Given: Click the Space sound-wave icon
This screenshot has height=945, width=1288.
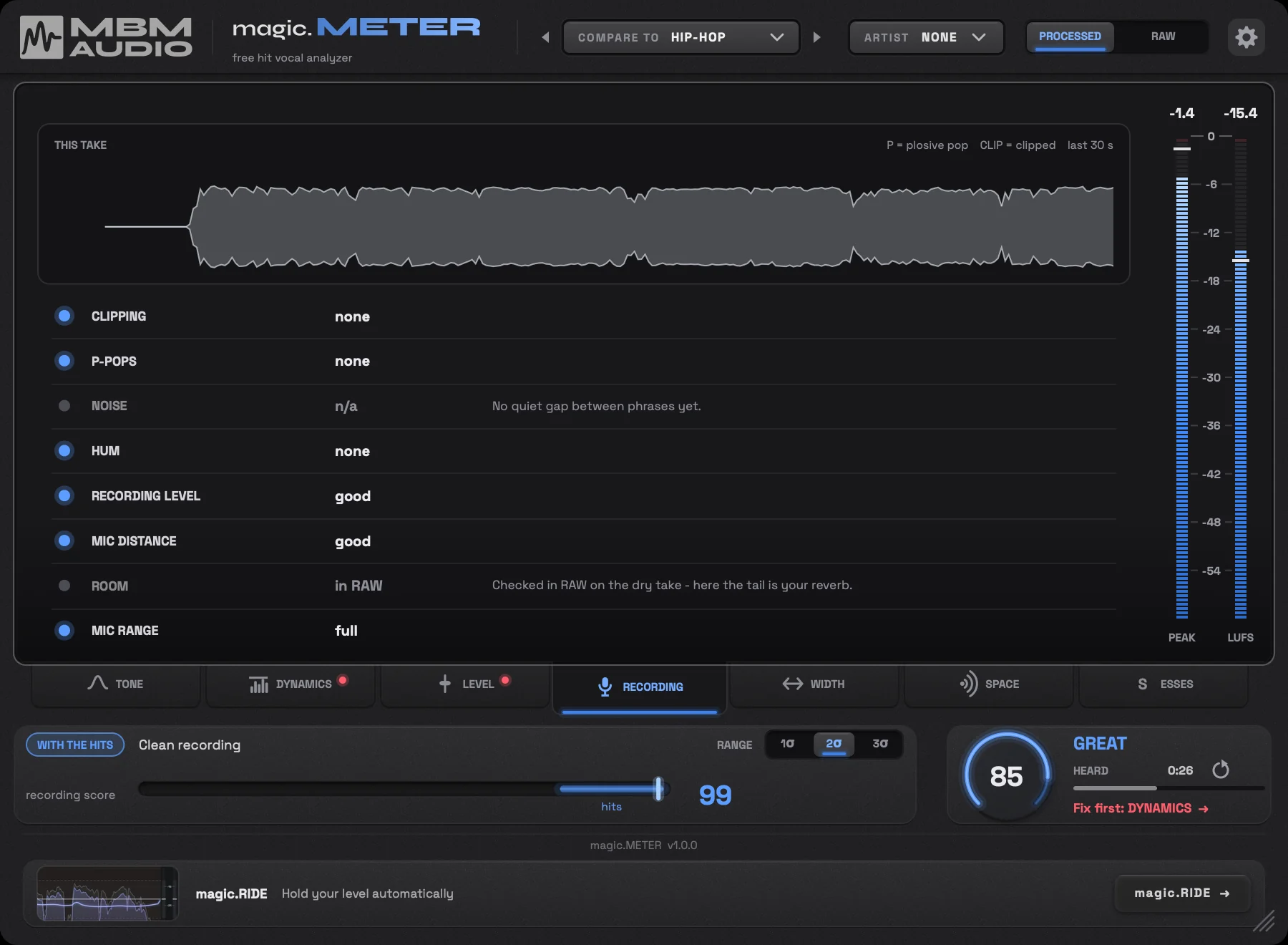Looking at the screenshot, I should pos(968,684).
